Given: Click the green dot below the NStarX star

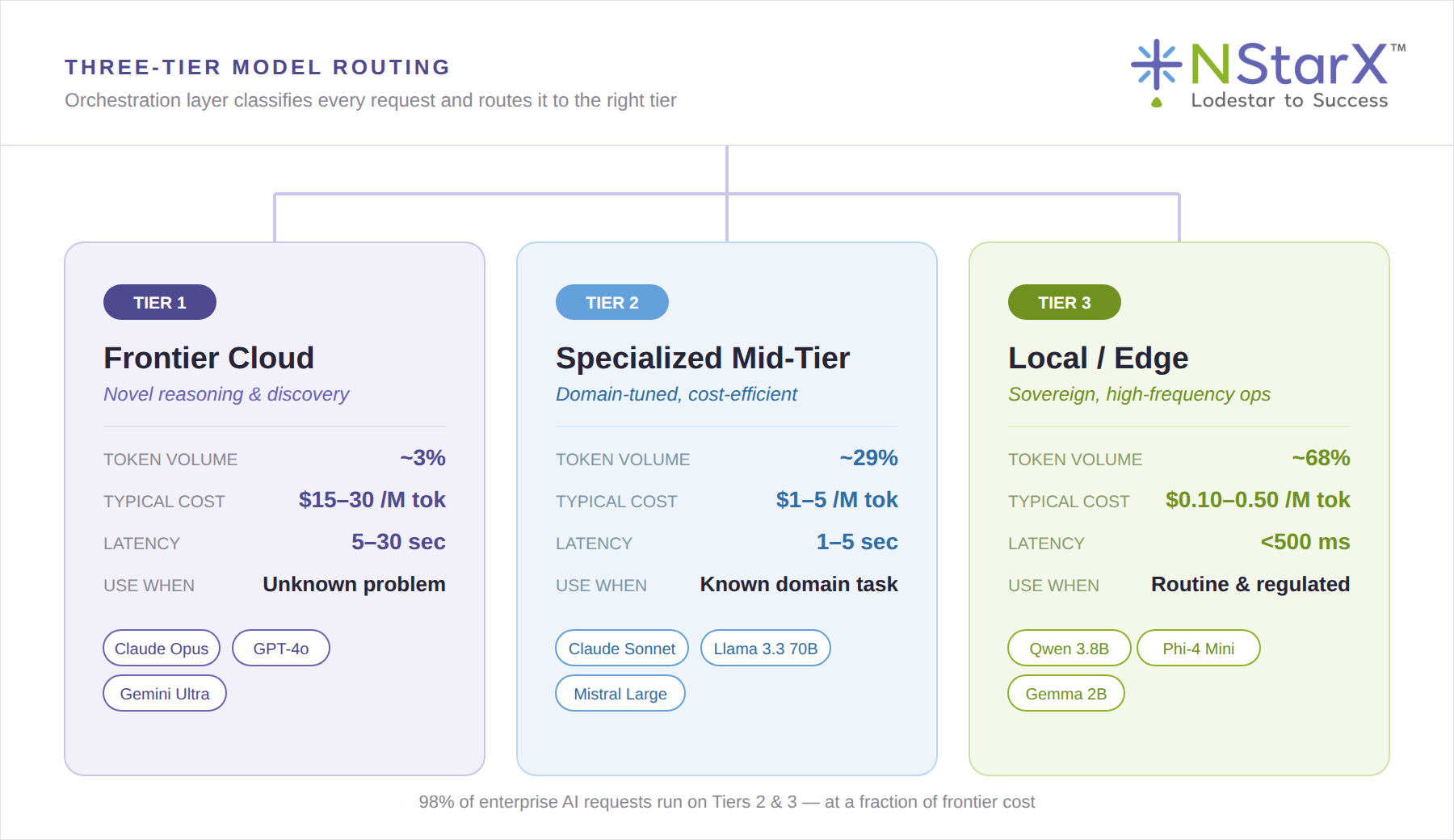Looking at the screenshot, I should pyautogui.click(x=1157, y=103).
